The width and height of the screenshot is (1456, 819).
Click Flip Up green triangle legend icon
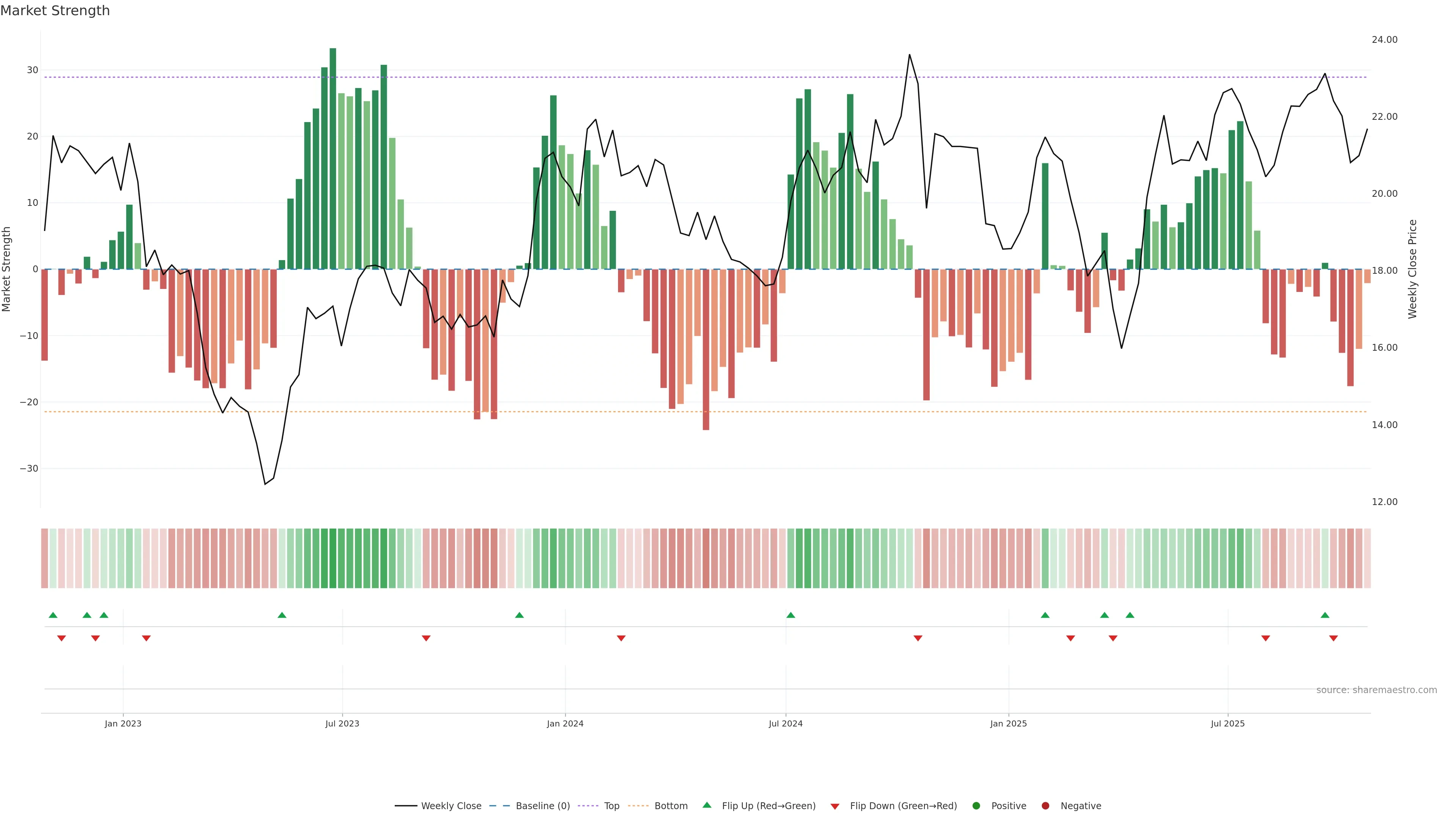tap(706, 805)
